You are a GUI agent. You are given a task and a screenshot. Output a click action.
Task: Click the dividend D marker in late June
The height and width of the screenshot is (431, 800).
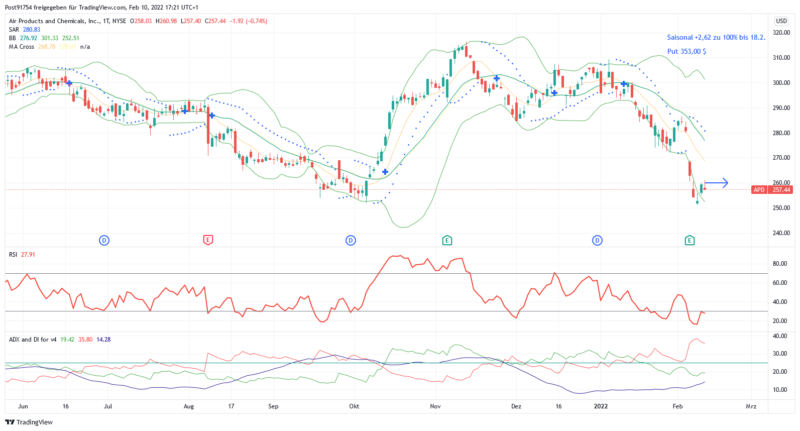tap(104, 240)
